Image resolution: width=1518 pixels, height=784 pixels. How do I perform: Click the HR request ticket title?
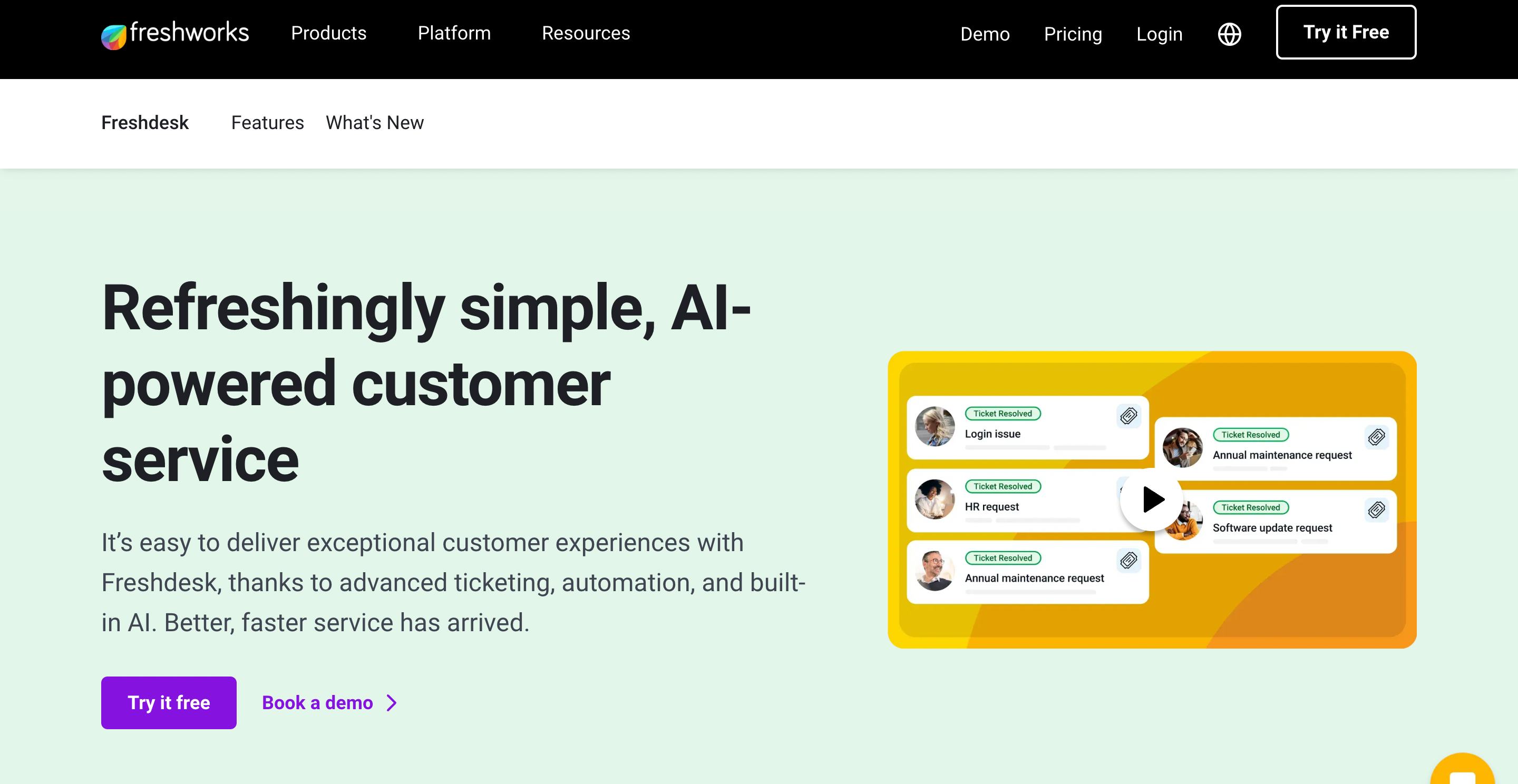pyautogui.click(x=992, y=507)
